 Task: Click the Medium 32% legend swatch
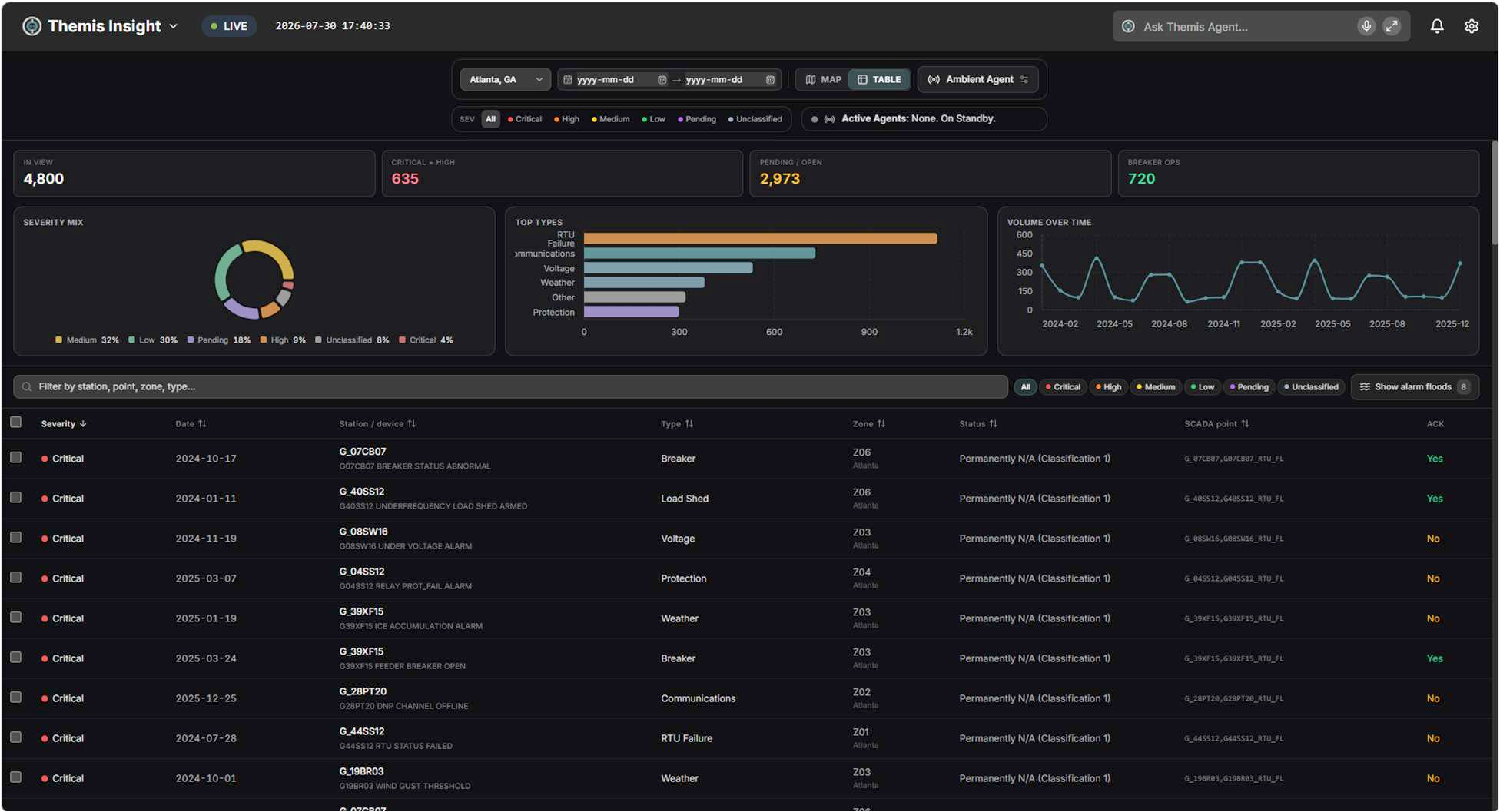pyautogui.click(x=58, y=340)
